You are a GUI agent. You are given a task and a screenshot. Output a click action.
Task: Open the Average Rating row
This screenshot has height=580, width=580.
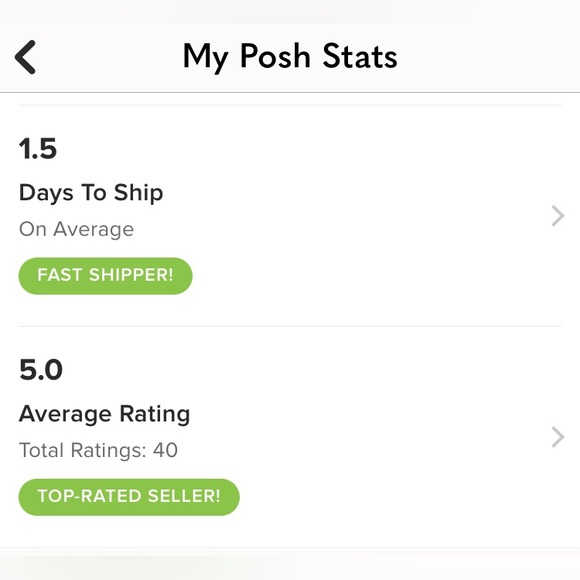pyautogui.click(x=290, y=437)
